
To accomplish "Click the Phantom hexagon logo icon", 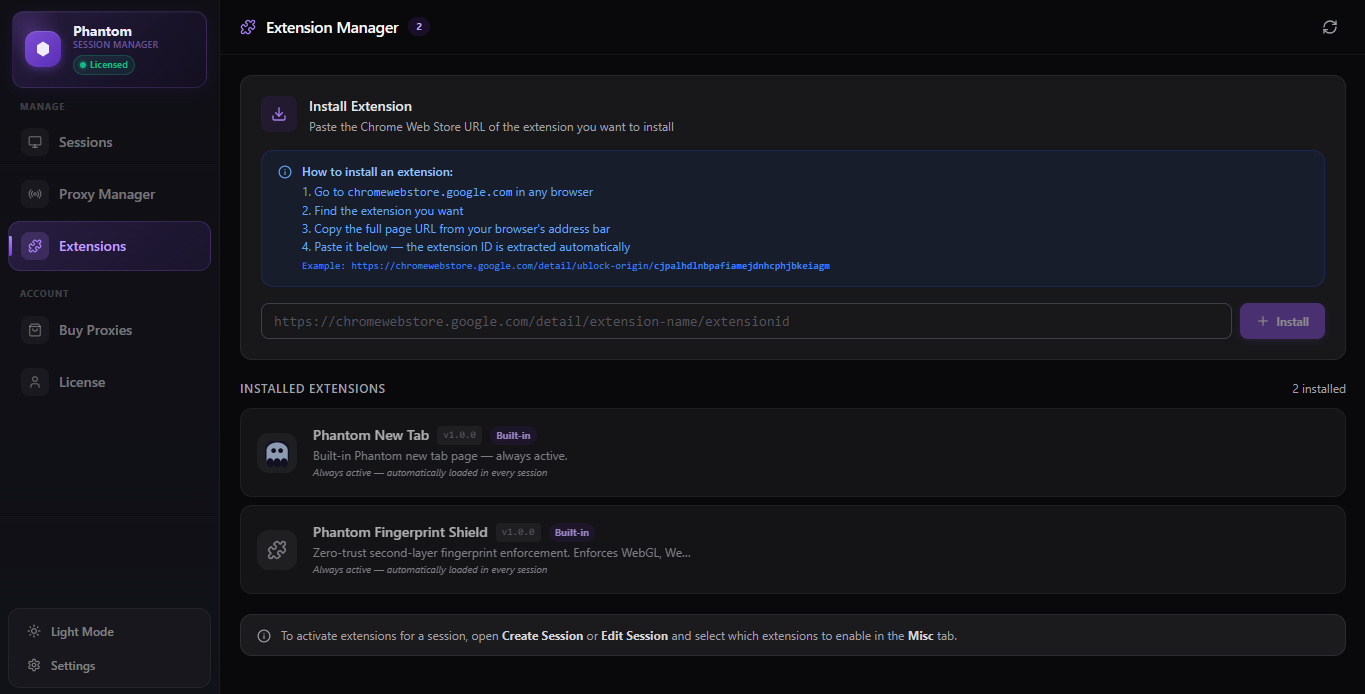I will point(43,49).
